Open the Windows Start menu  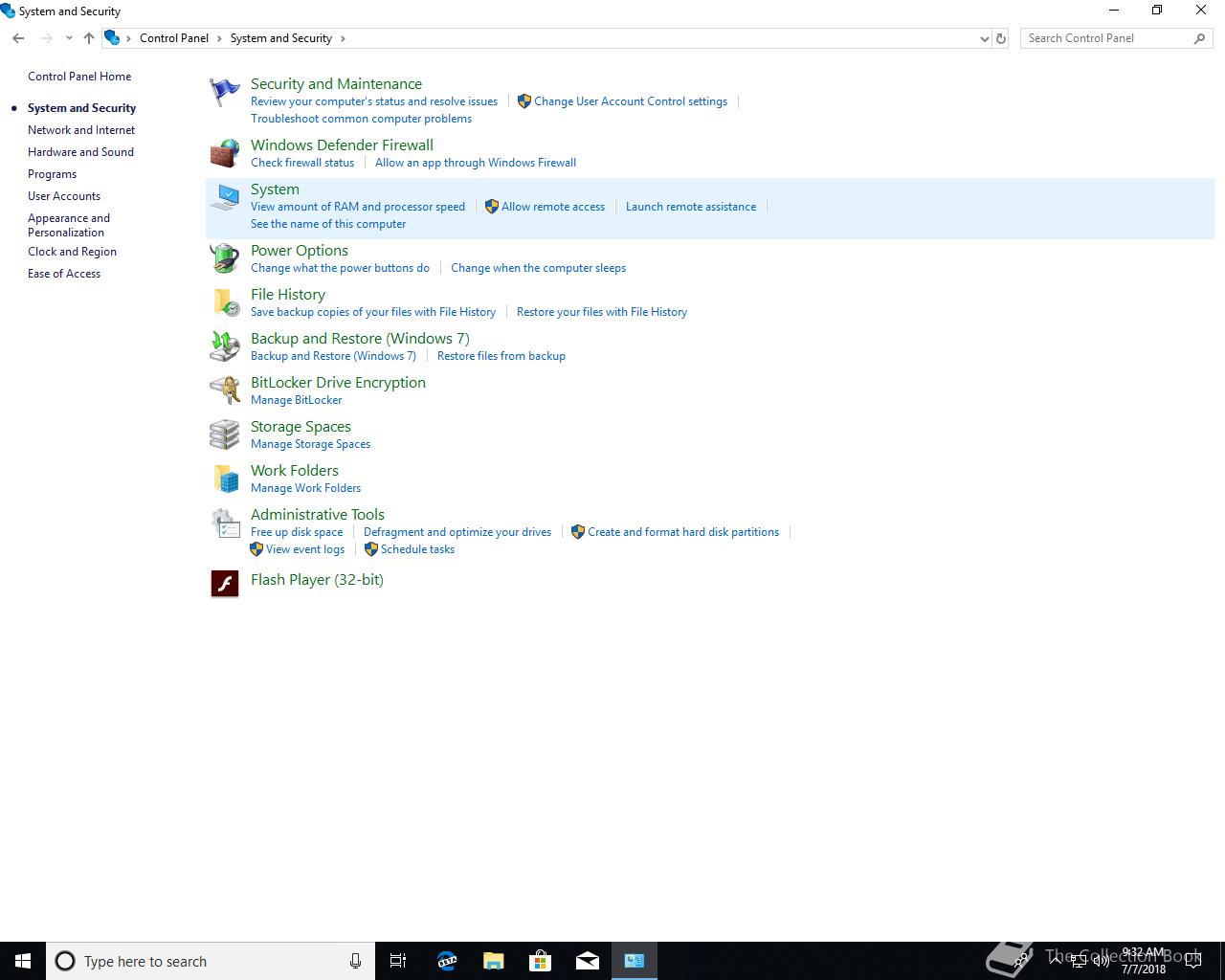coord(23,961)
